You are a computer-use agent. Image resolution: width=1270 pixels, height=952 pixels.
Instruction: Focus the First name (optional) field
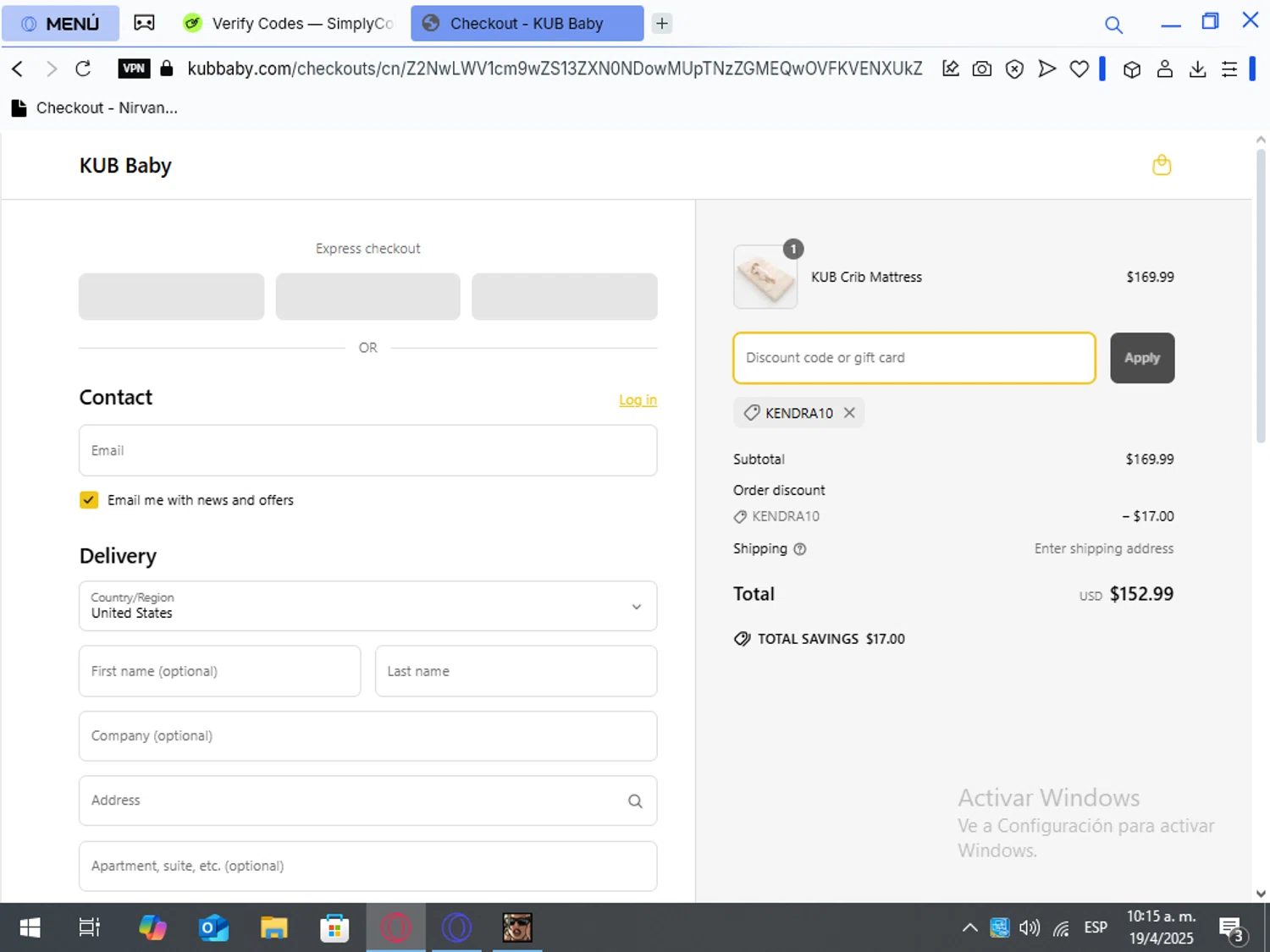(219, 671)
